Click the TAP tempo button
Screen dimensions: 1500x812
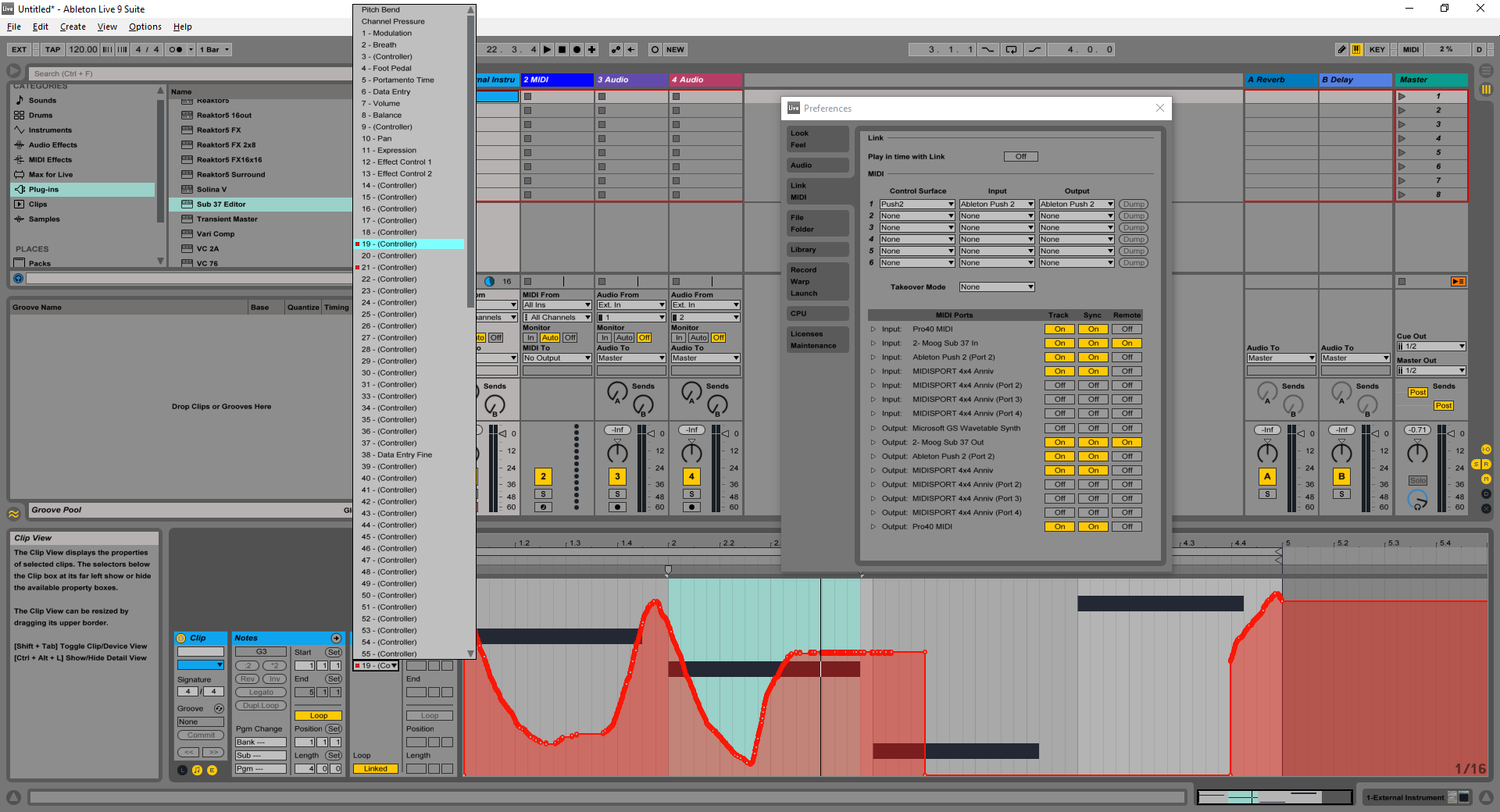(x=52, y=49)
